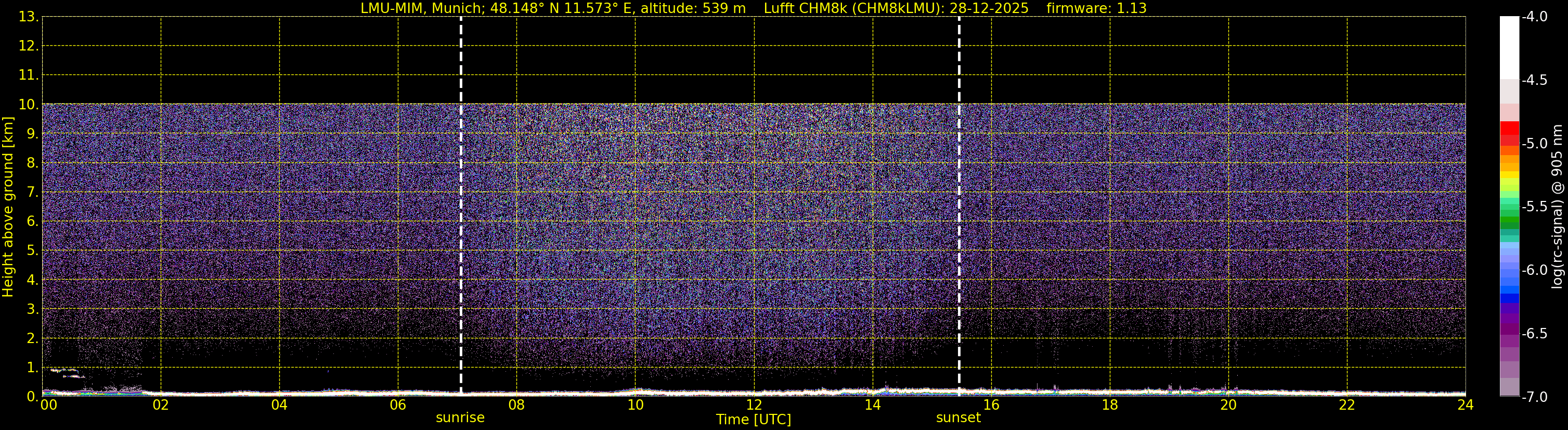Select the green band in the colorbar
Screen dimensions: 1568x430
(x=1509, y=222)
